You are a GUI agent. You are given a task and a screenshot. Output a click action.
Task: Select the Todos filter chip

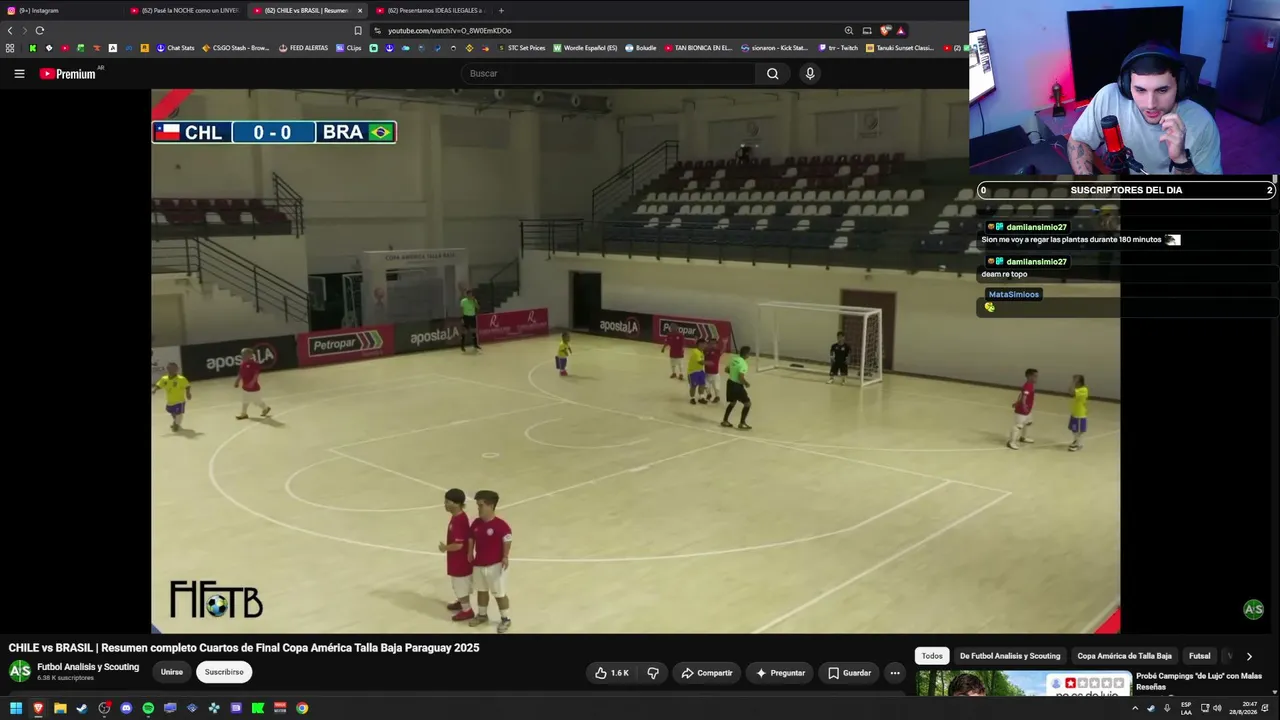(x=932, y=656)
